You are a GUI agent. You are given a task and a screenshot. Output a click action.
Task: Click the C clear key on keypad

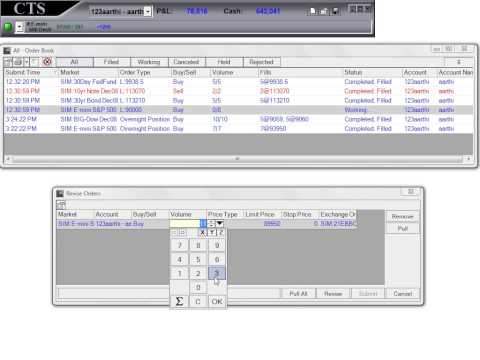[198, 301]
